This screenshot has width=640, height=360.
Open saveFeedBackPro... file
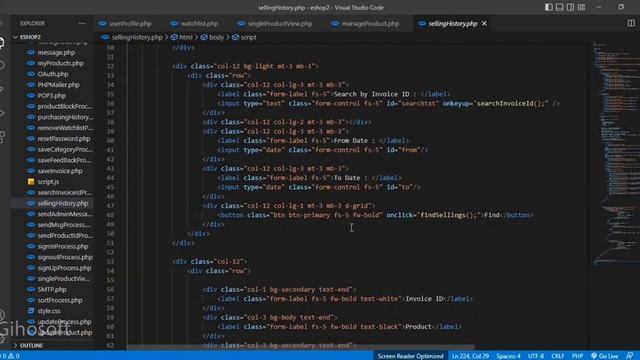click(x=64, y=160)
